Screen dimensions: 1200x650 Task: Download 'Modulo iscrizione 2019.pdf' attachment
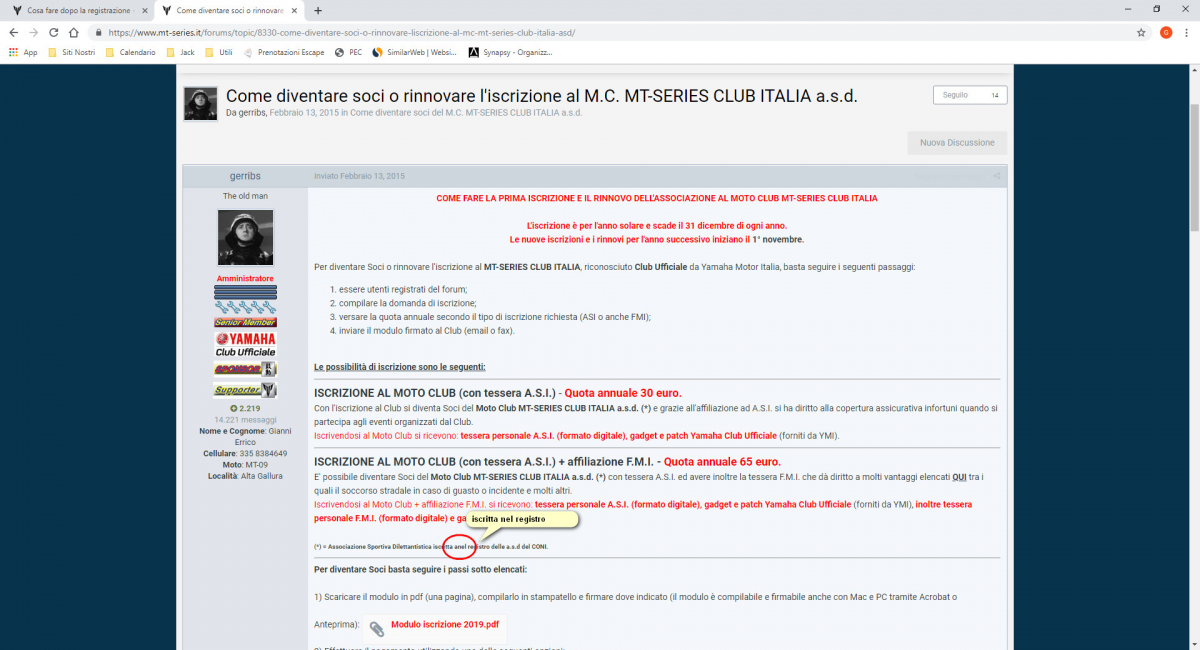pos(444,624)
